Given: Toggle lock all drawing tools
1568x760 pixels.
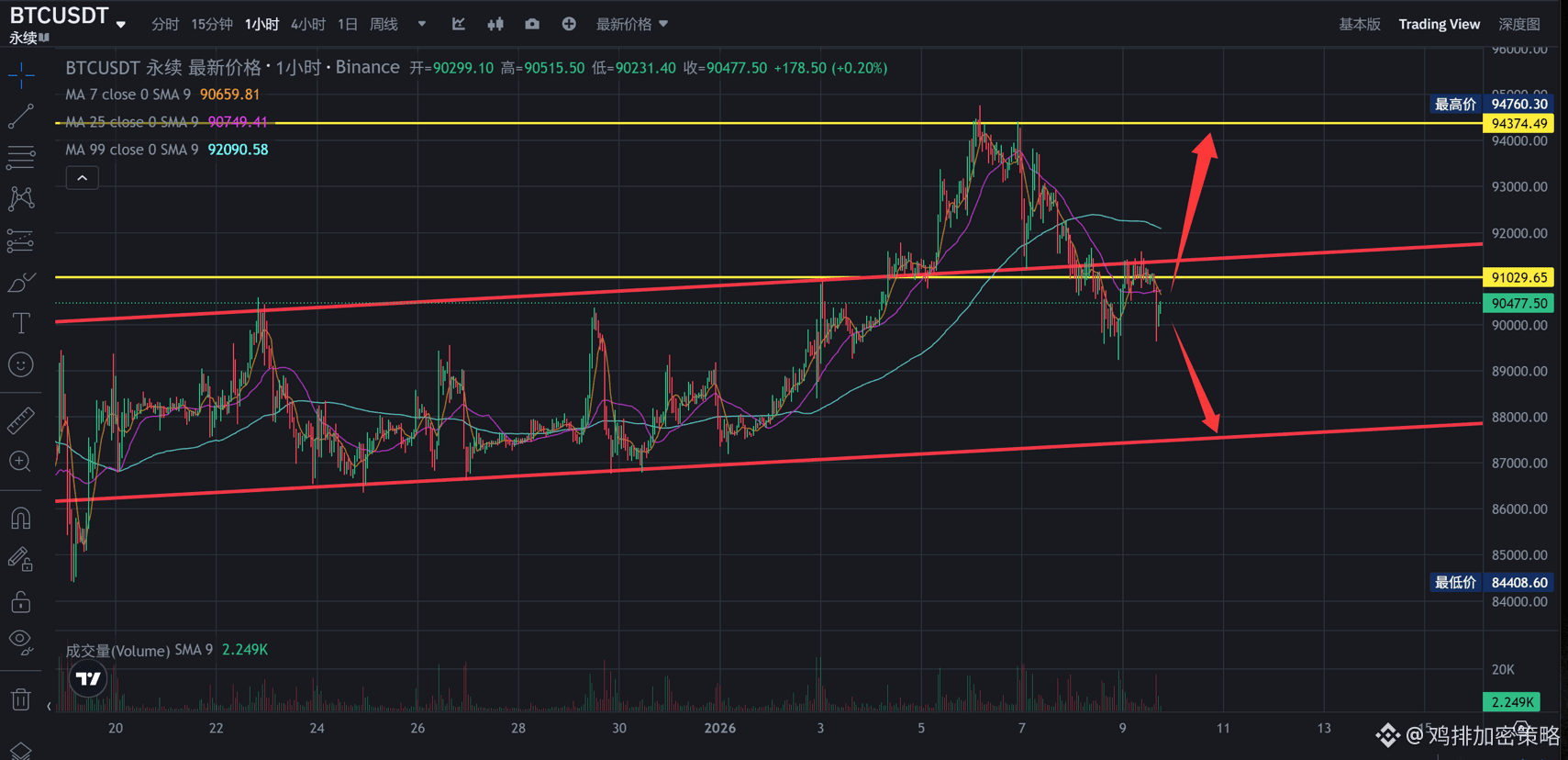Looking at the screenshot, I should [x=21, y=602].
